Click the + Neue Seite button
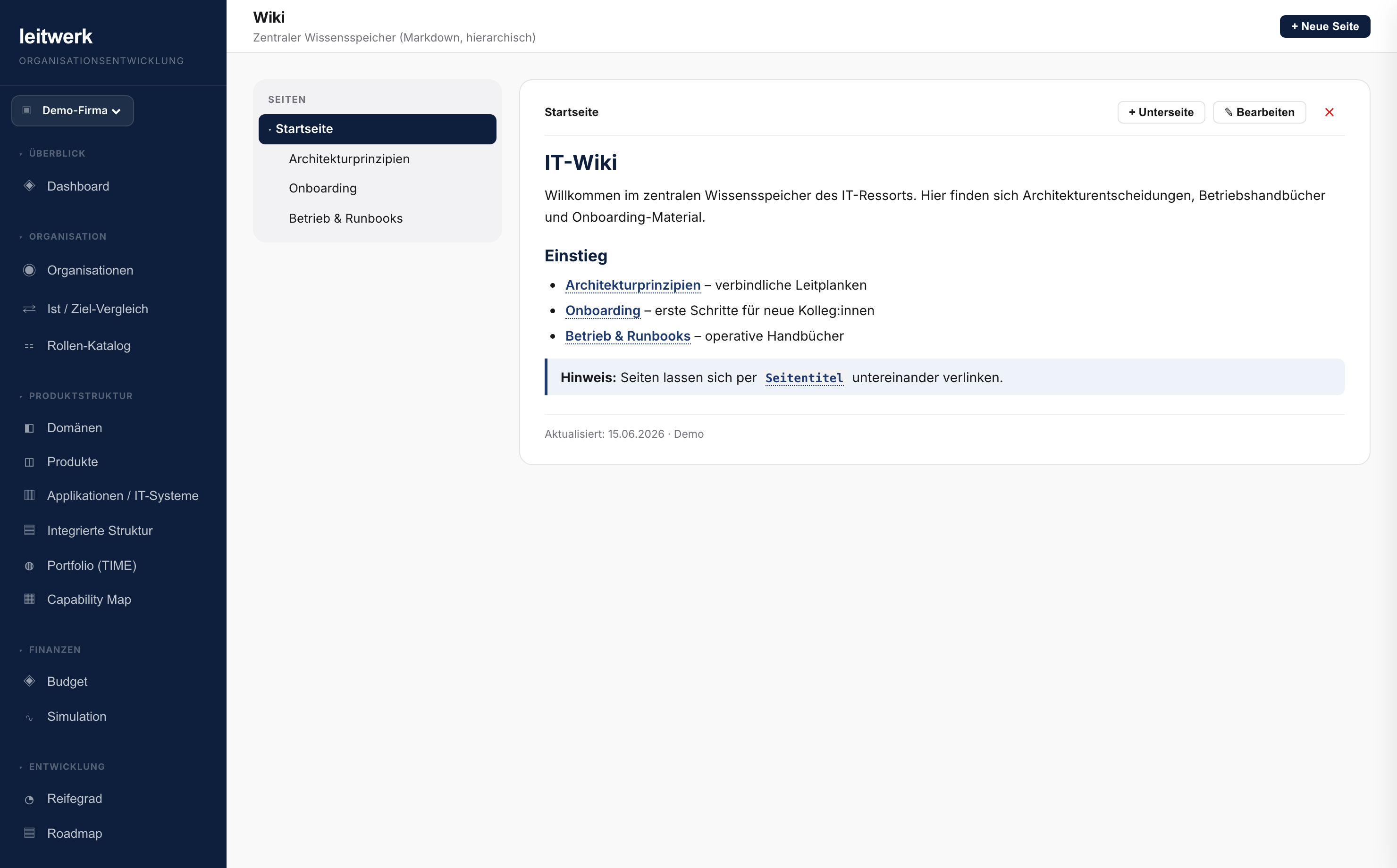1397x868 pixels. [x=1325, y=26]
